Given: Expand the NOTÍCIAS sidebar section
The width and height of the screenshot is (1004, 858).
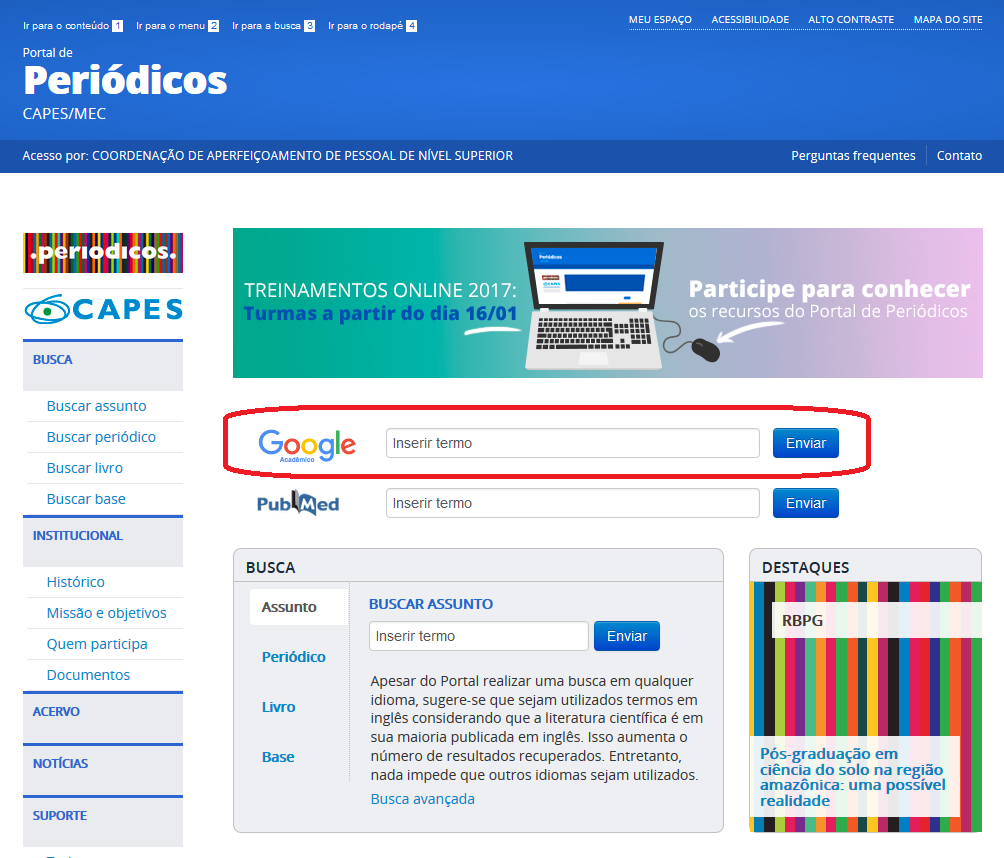Looking at the screenshot, I should point(103,769).
